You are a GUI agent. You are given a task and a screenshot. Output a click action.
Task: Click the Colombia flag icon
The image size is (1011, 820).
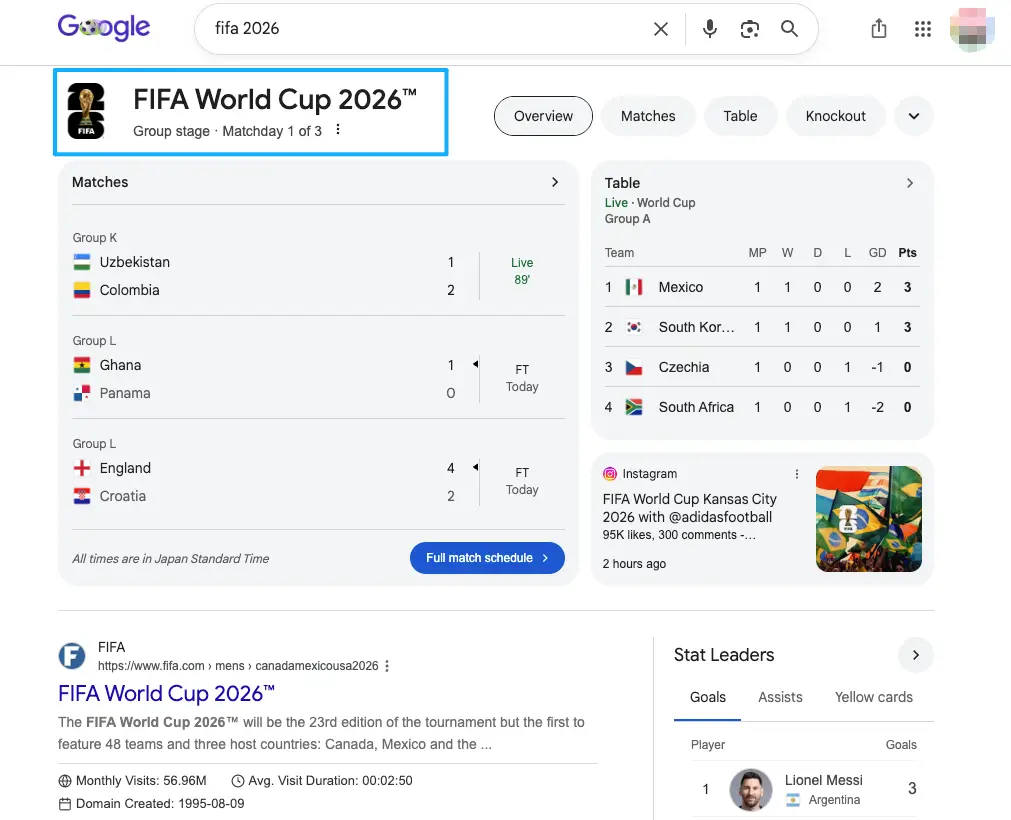pyautogui.click(x=82, y=290)
